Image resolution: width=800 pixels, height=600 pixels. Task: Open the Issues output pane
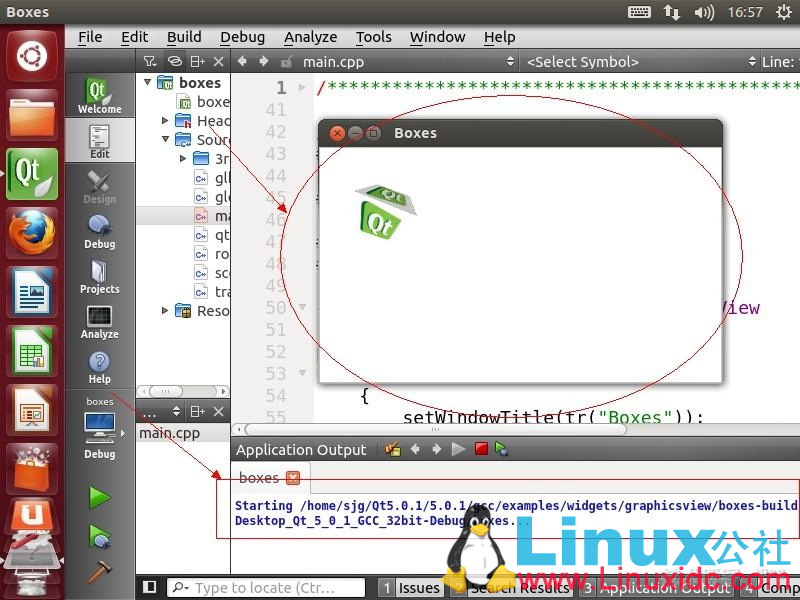tap(410, 588)
